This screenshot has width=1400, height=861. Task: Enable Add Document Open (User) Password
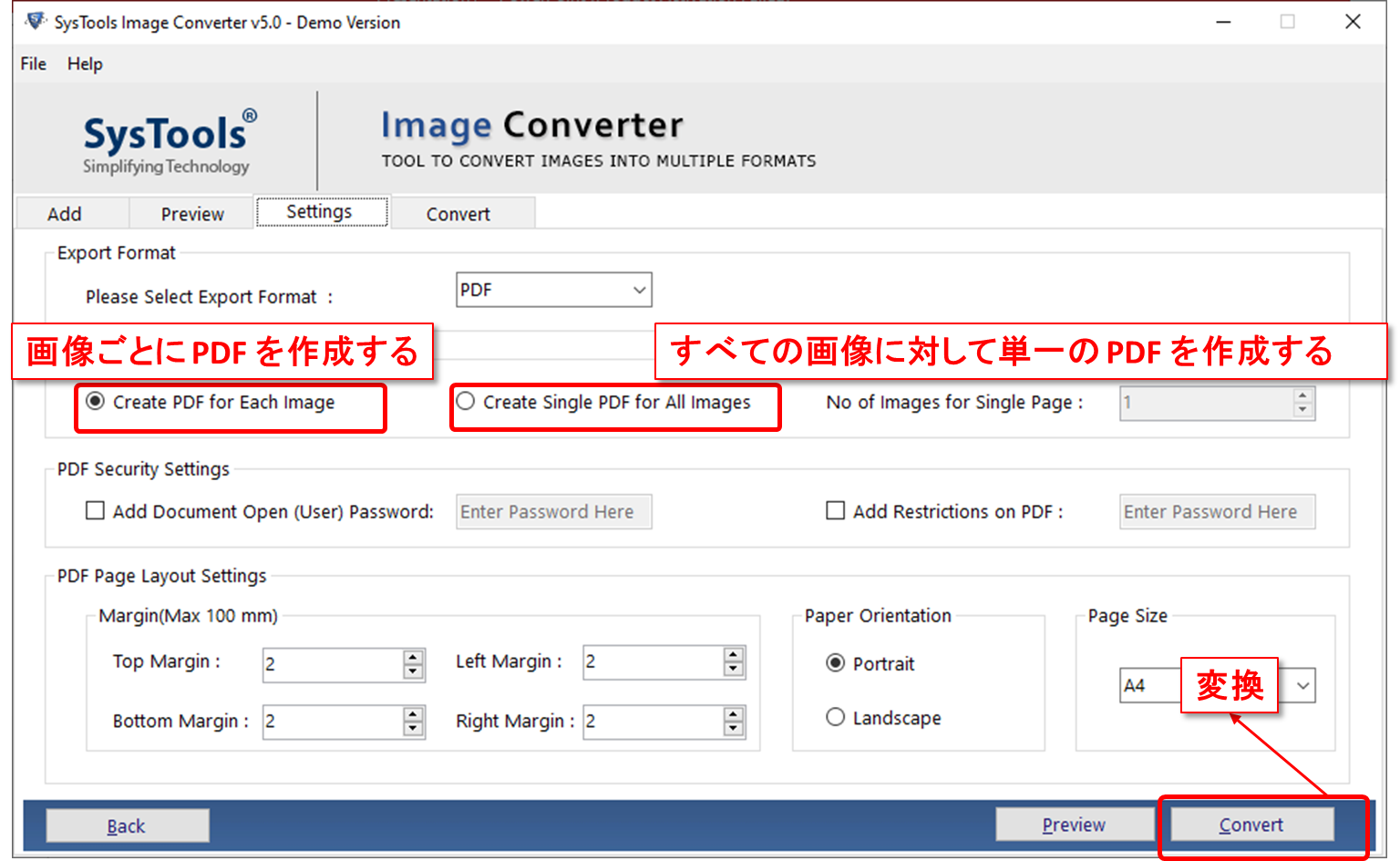pyautogui.click(x=95, y=510)
